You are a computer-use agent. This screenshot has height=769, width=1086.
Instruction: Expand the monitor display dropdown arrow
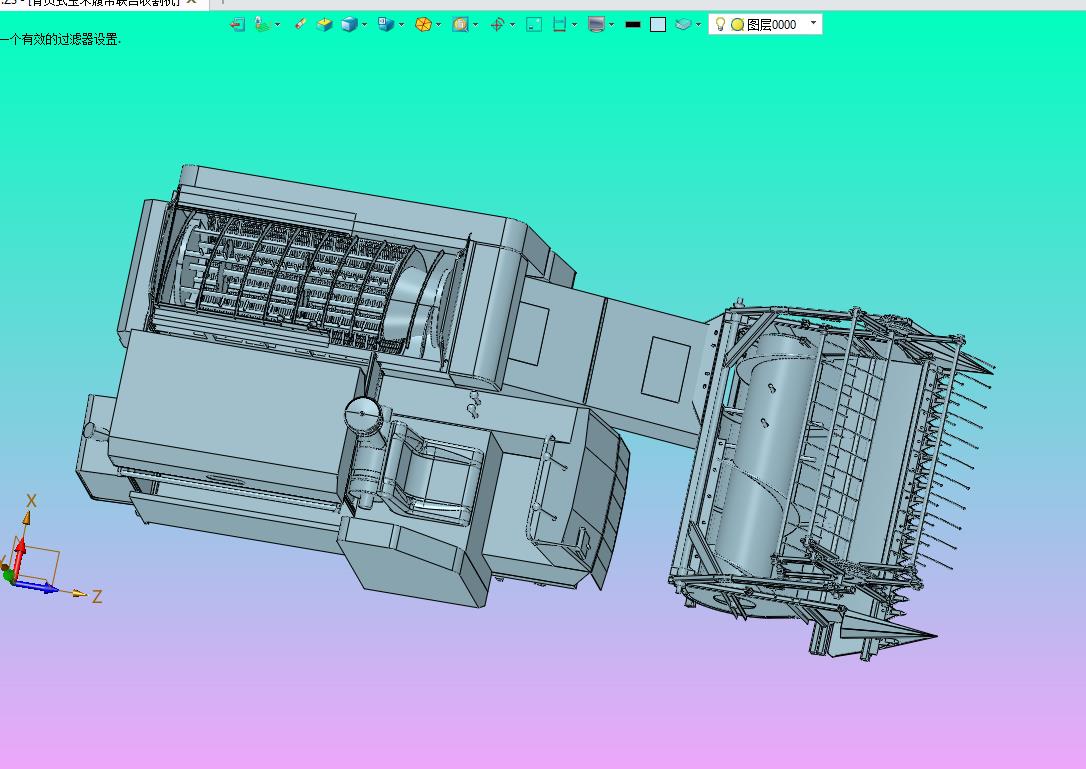click(x=612, y=25)
